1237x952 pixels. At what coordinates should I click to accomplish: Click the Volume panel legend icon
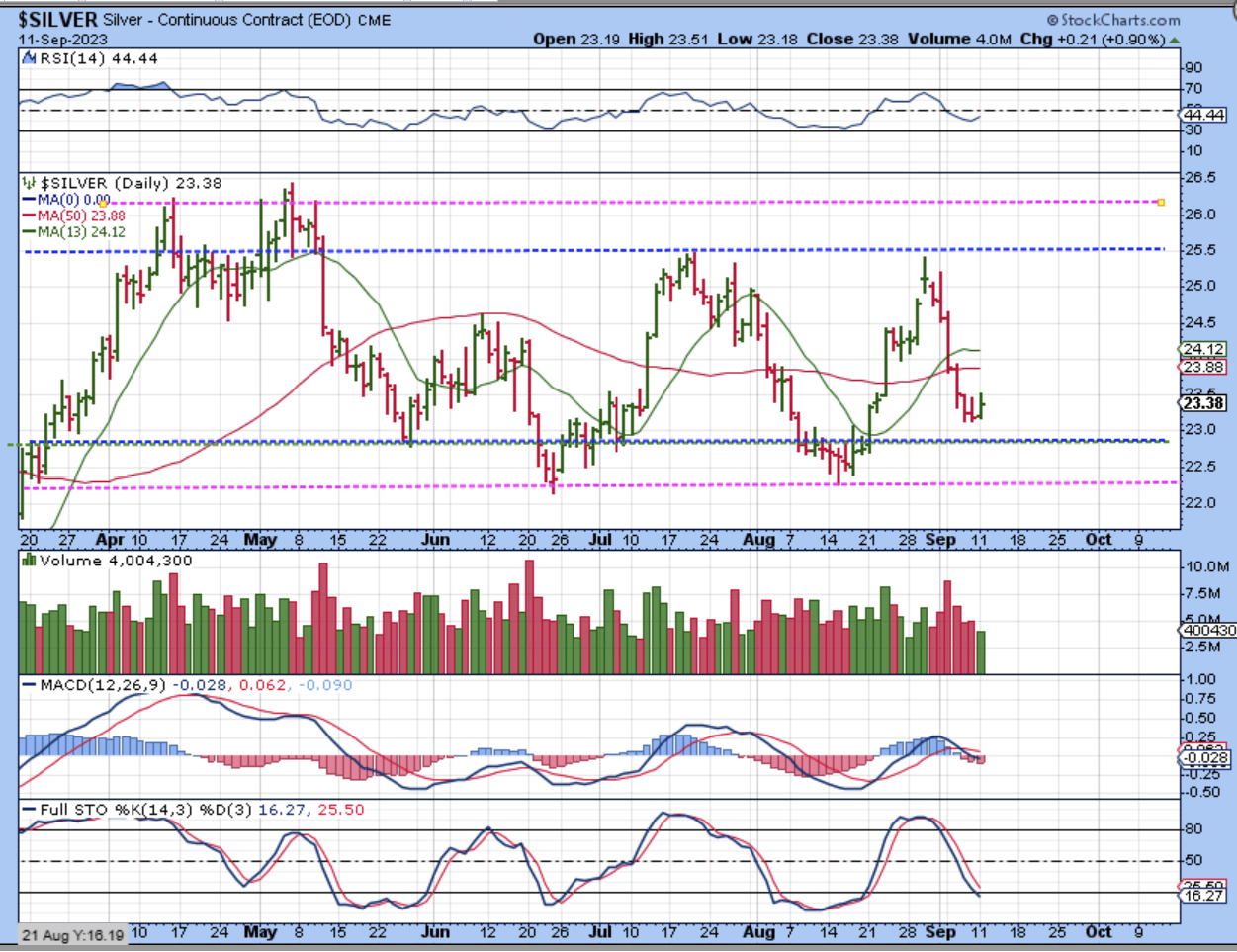pos(31,562)
